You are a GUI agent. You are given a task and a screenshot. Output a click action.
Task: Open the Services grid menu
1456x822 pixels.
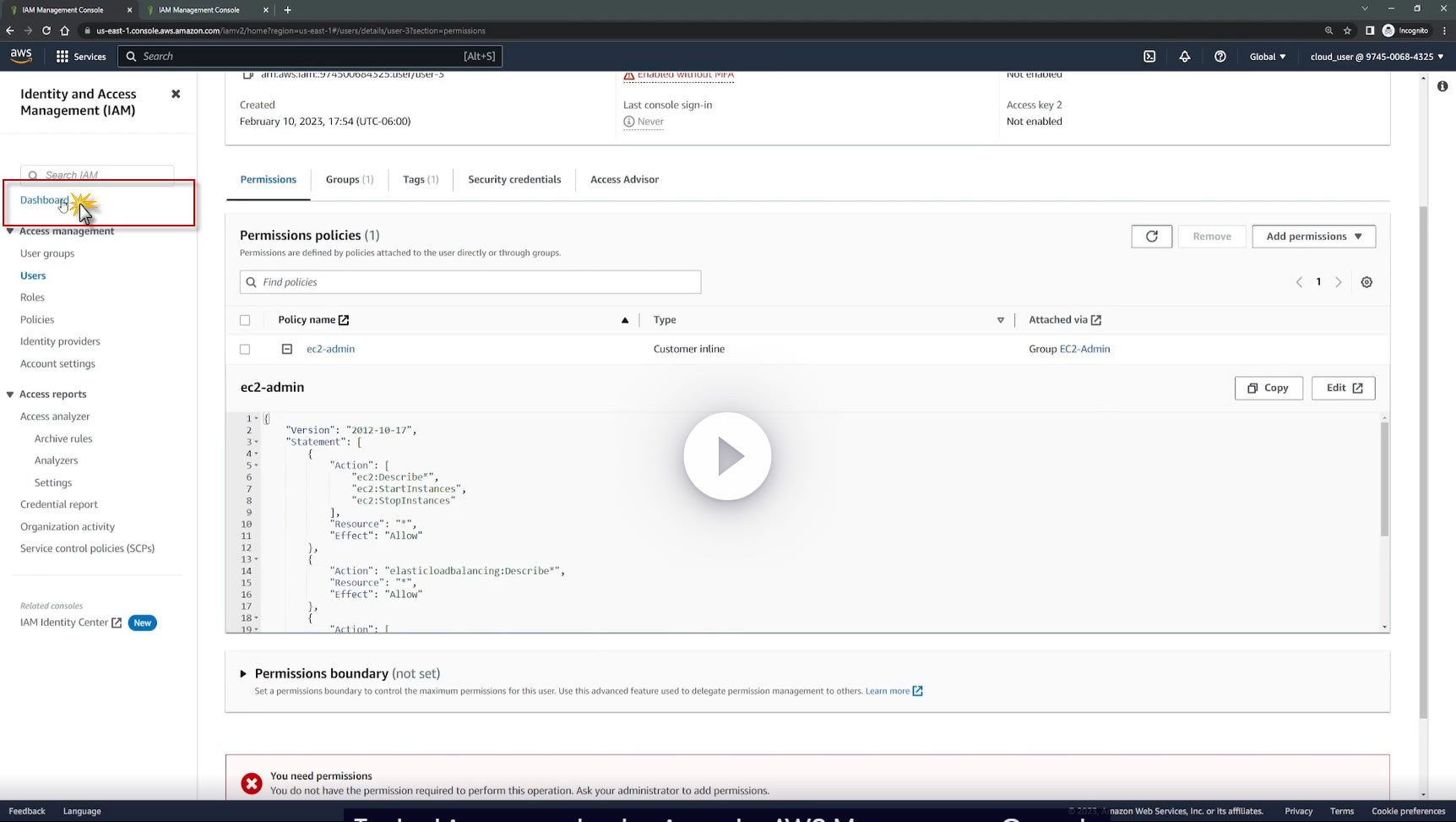coord(81,57)
